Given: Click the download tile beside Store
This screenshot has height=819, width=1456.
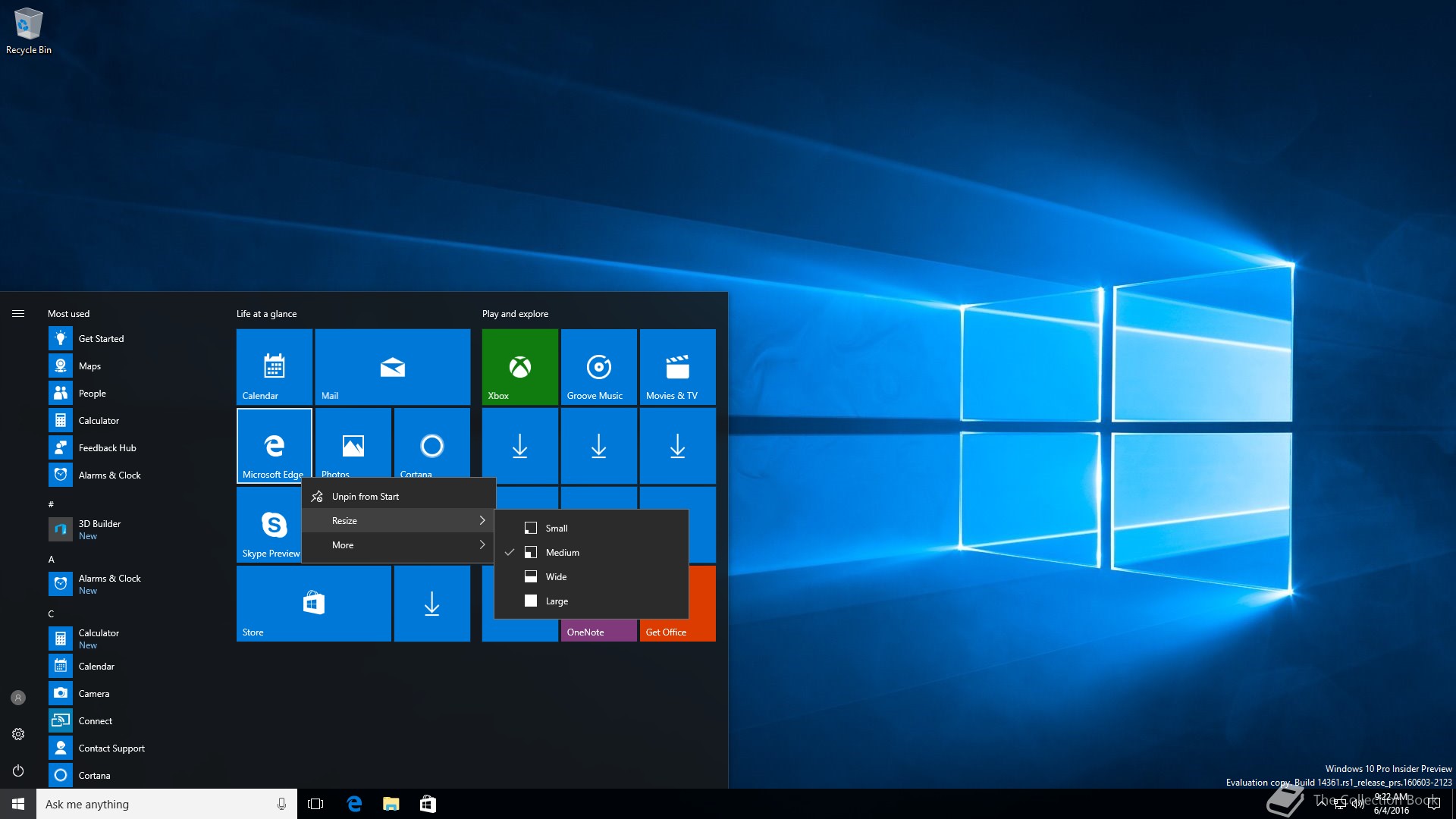Looking at the screenshot, I should 431,603.
